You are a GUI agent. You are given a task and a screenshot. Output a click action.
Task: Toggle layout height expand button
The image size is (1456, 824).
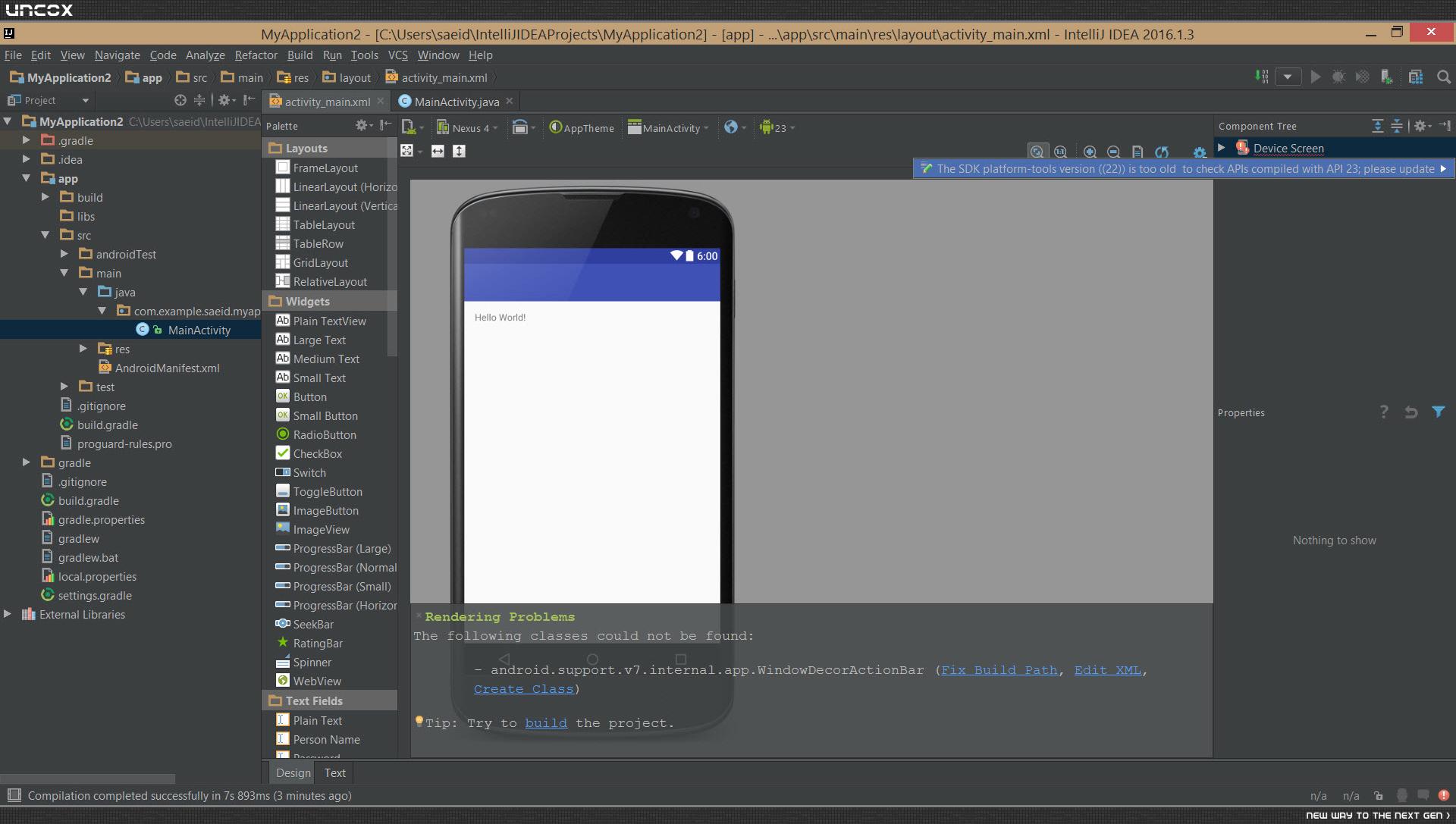tap(459, 151)
